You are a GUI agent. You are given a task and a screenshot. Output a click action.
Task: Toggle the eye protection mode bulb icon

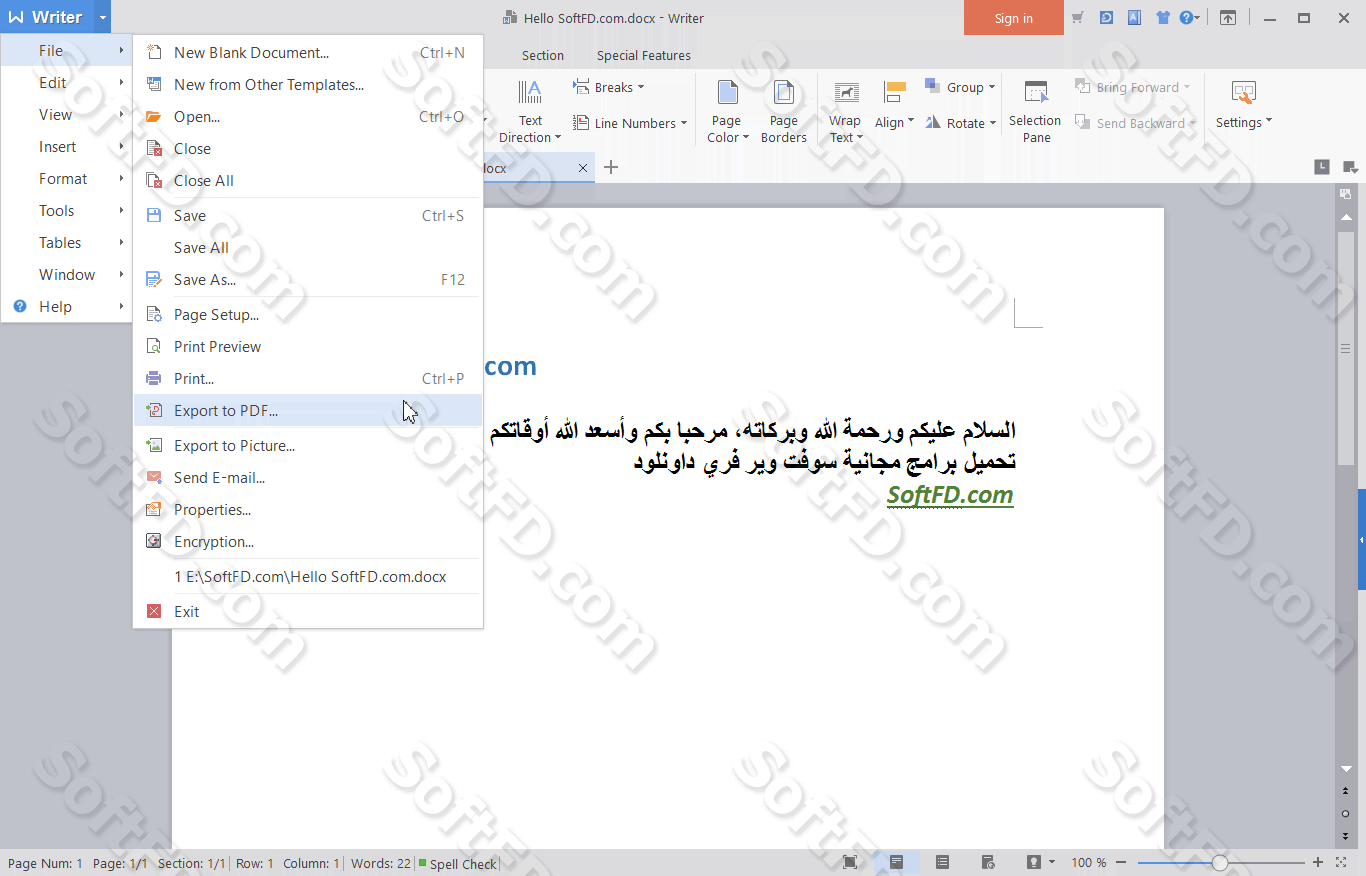point(1034,862)
